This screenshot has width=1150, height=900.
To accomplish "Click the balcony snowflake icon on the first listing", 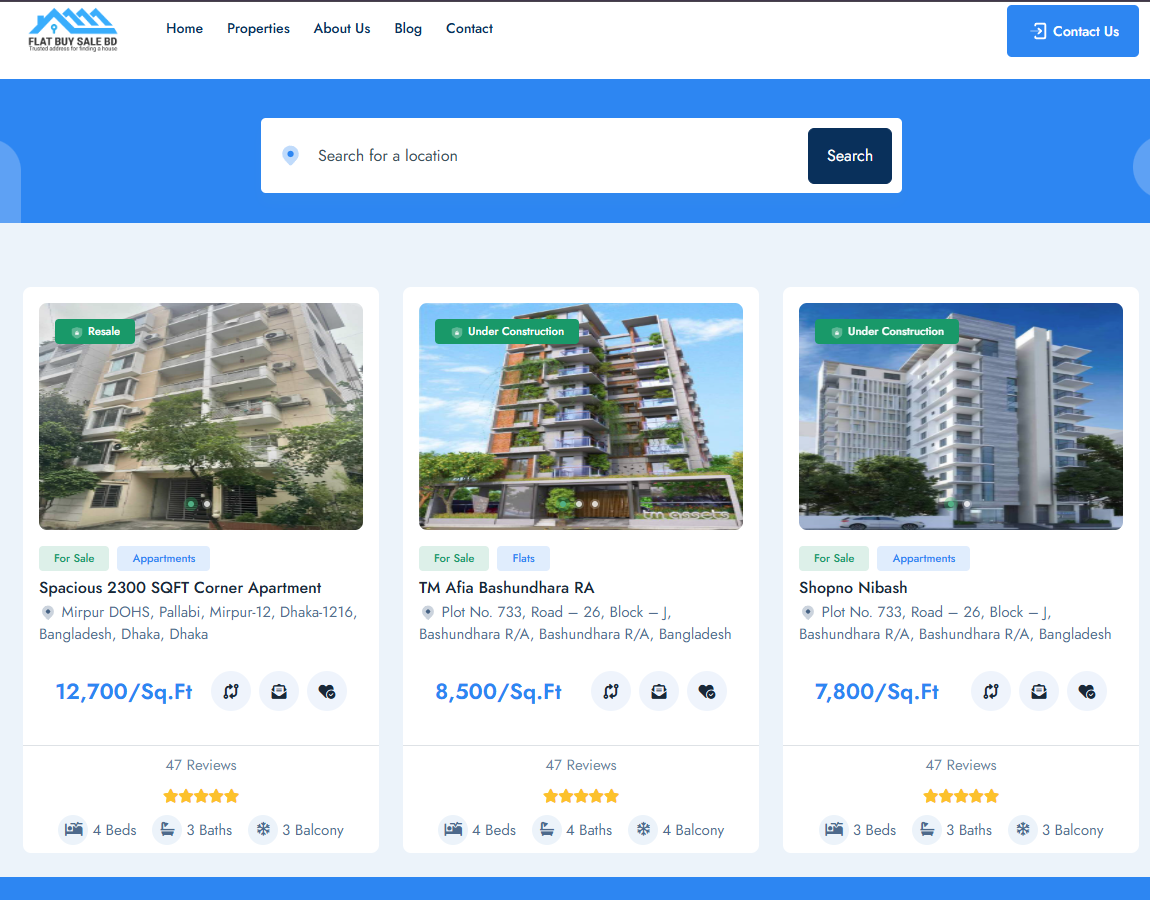I will [x=263, y=829].
